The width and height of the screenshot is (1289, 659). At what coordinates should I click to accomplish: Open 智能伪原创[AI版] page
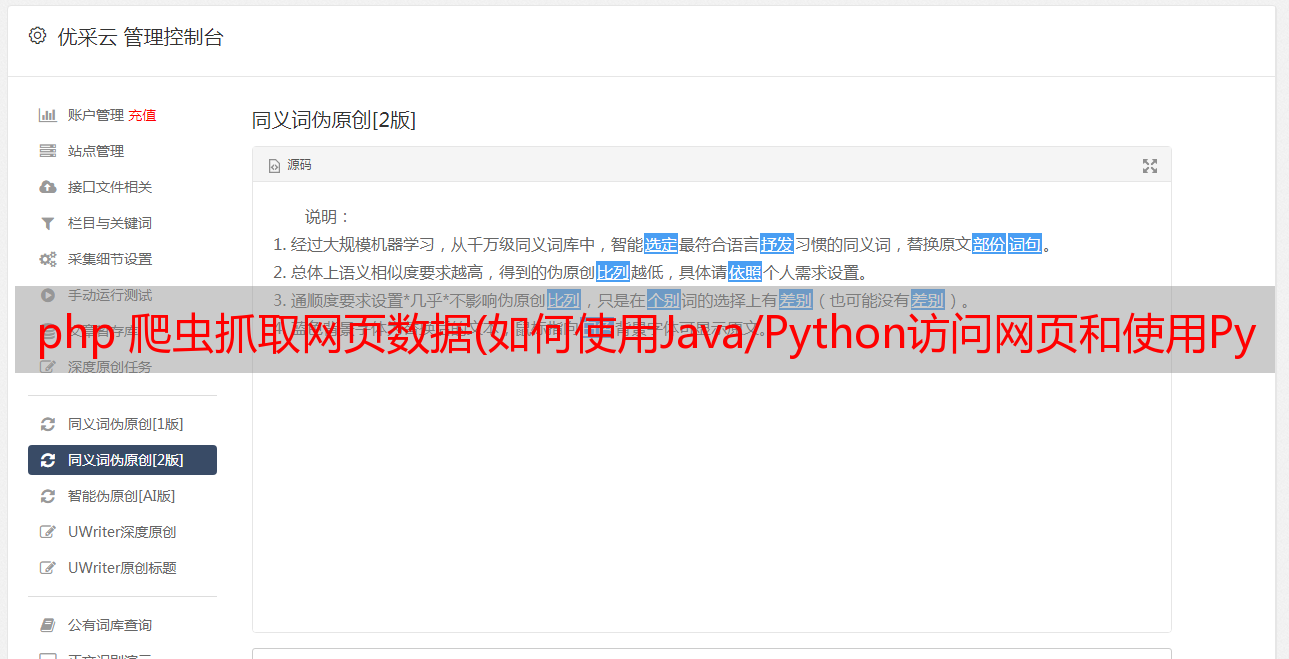121,496
